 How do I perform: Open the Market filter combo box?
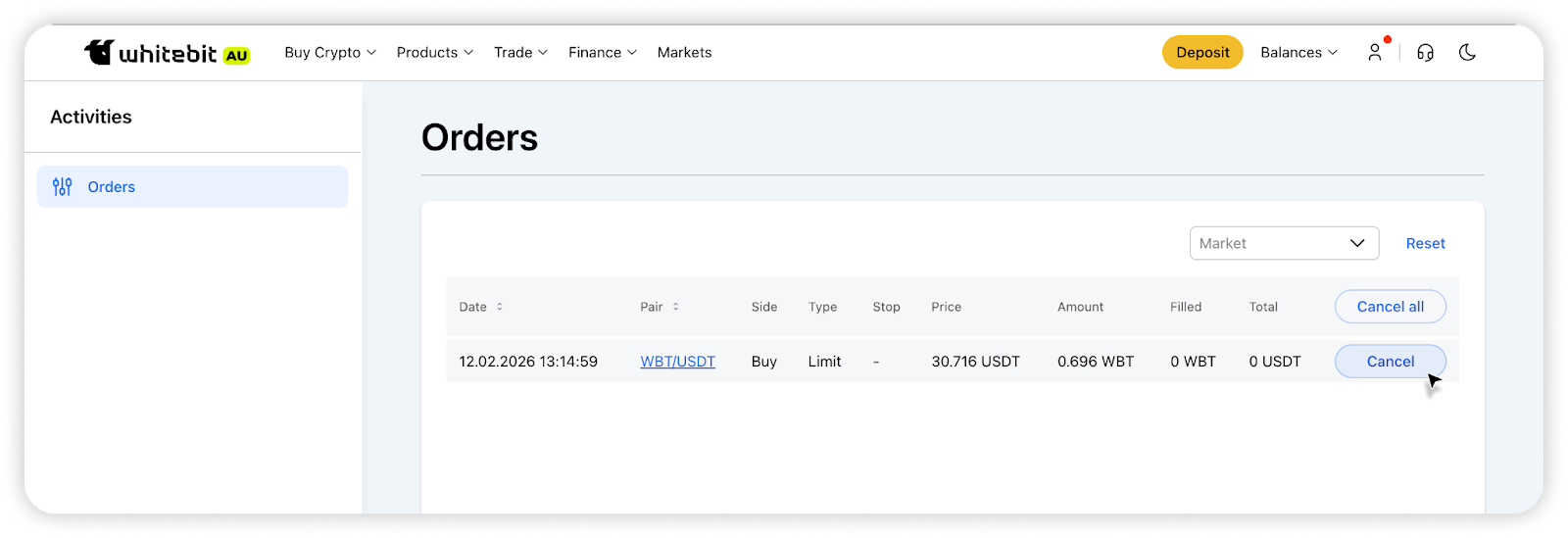point(1284,243)
